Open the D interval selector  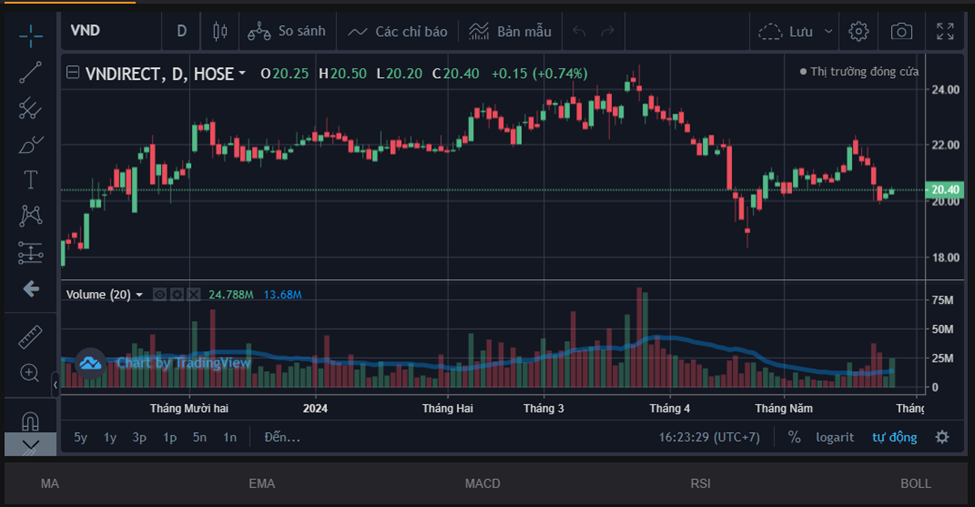point(182,31)
